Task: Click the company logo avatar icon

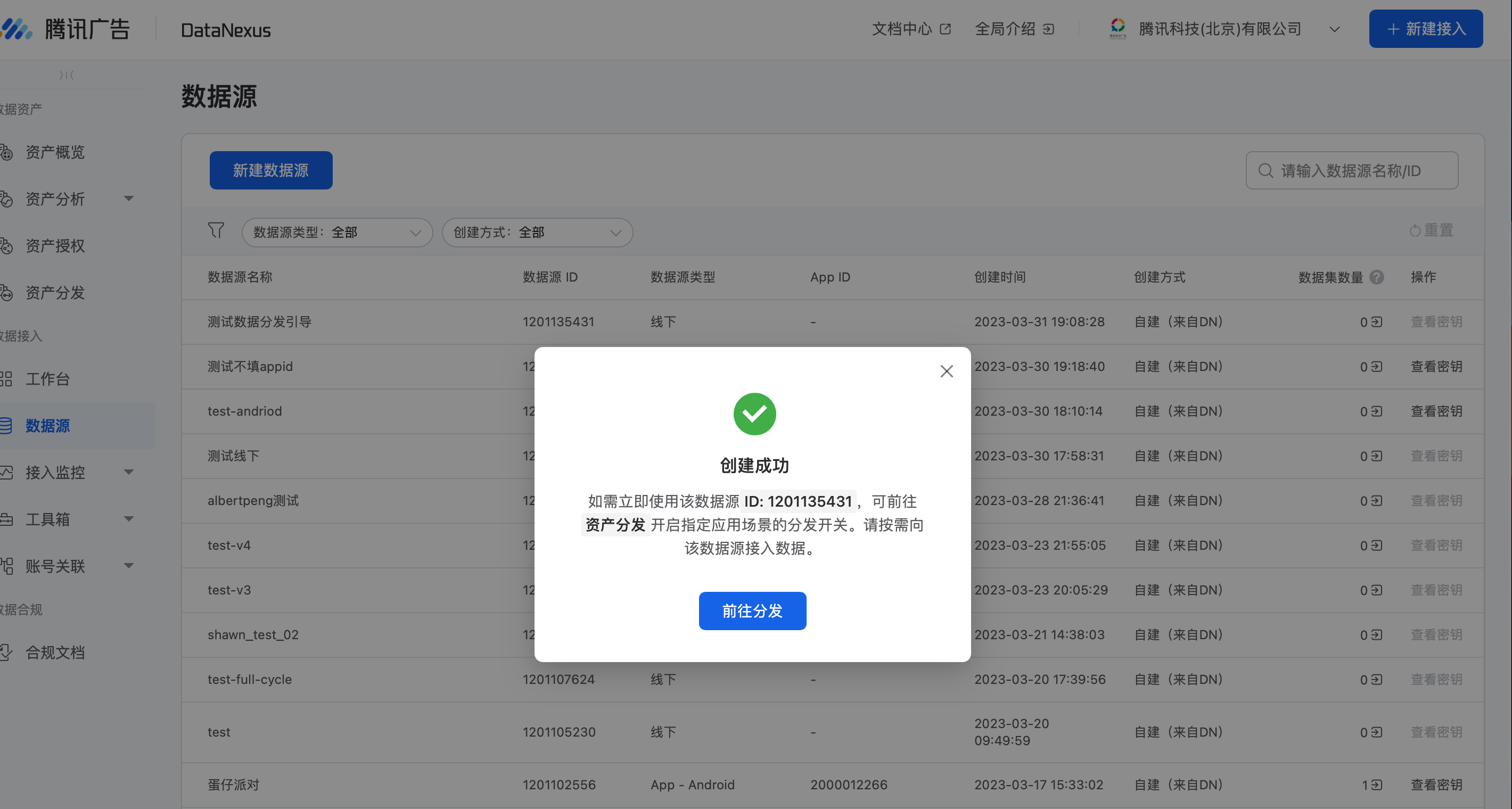Action: 1117,28
